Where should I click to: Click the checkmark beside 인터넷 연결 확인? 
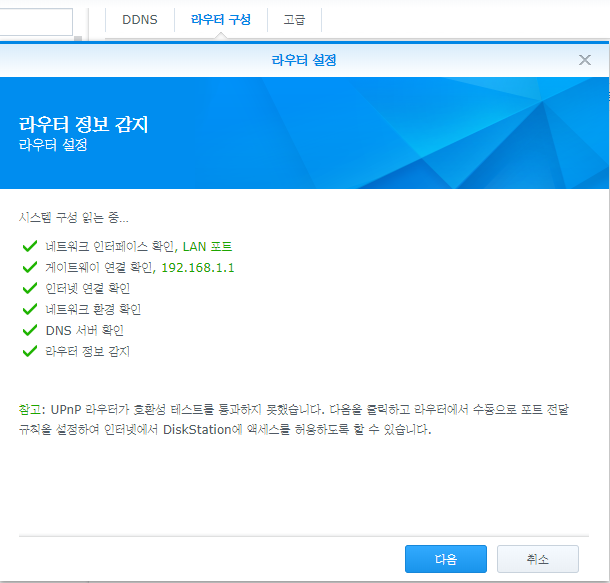pyautogui.click(x=30, y=288)
